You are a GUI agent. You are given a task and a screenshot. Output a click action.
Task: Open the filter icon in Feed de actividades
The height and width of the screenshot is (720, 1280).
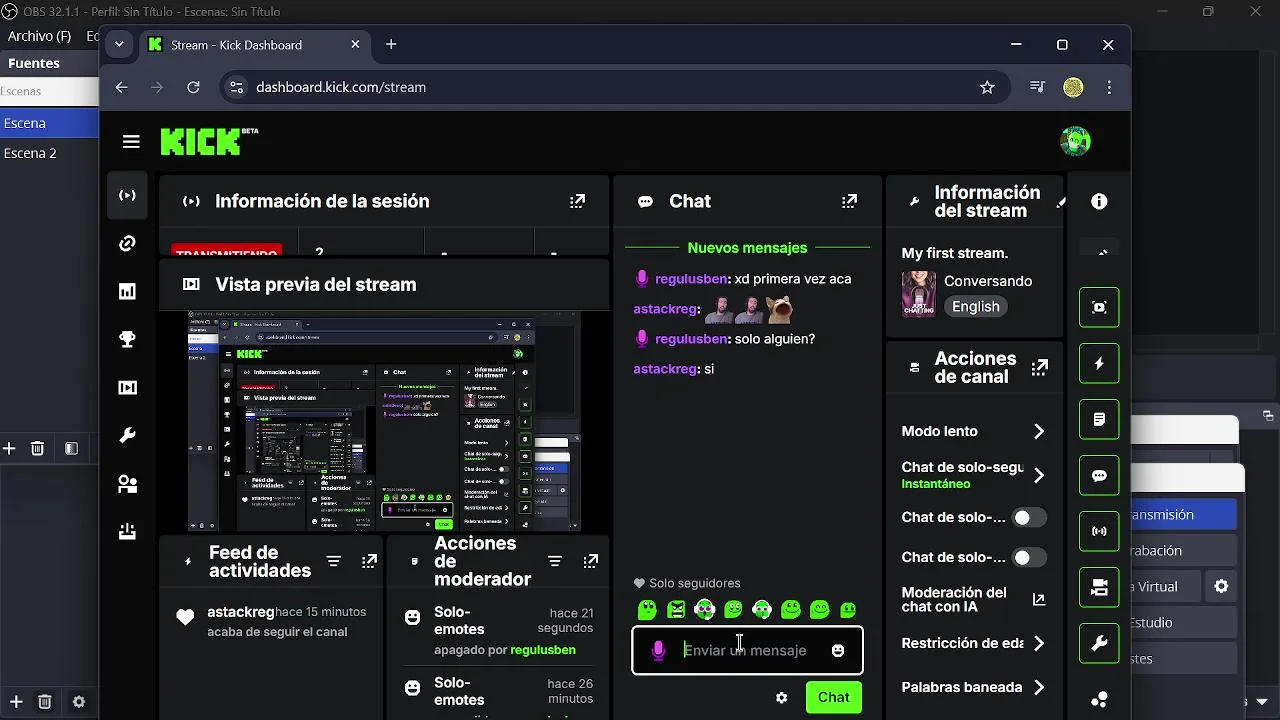pos(334,562)
